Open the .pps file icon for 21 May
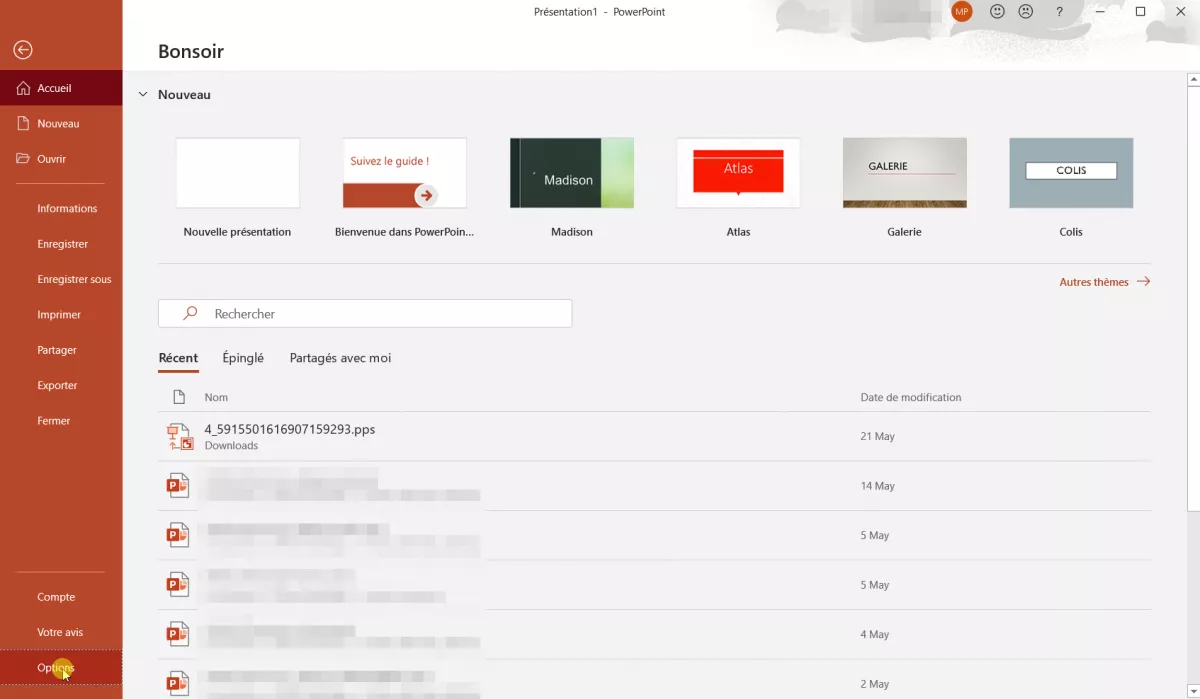 pos(179,437)
